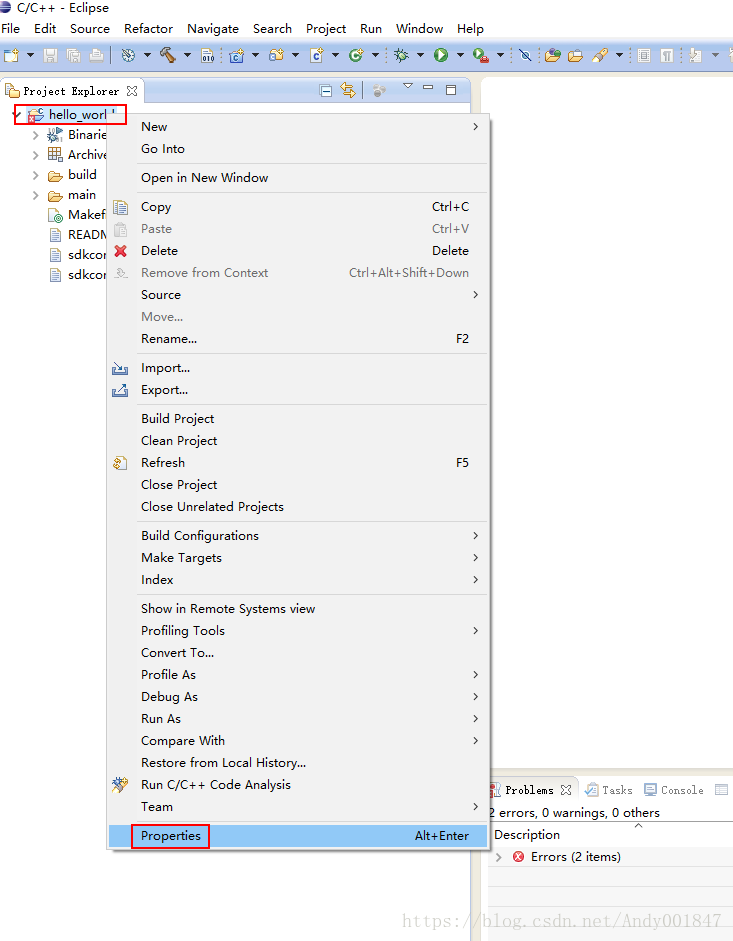Switch to the Console tab
Viewport: 733px width, 941px height.
tap(674, 790)
